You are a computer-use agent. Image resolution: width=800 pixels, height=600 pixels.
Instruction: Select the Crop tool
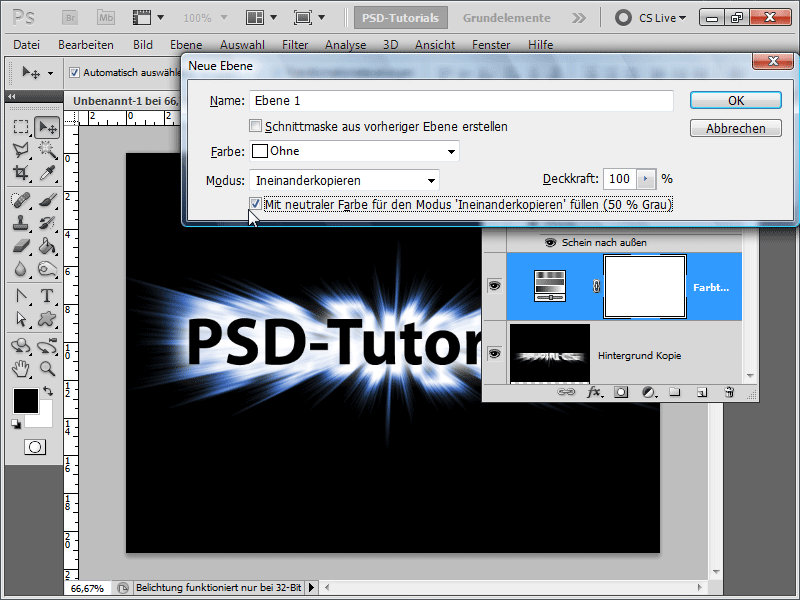tap(21, 172)
